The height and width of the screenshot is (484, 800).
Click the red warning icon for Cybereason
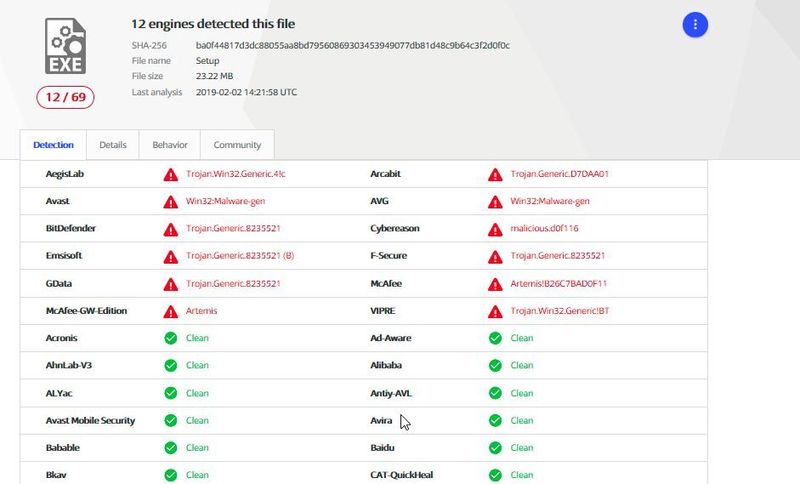pos(495,230)
